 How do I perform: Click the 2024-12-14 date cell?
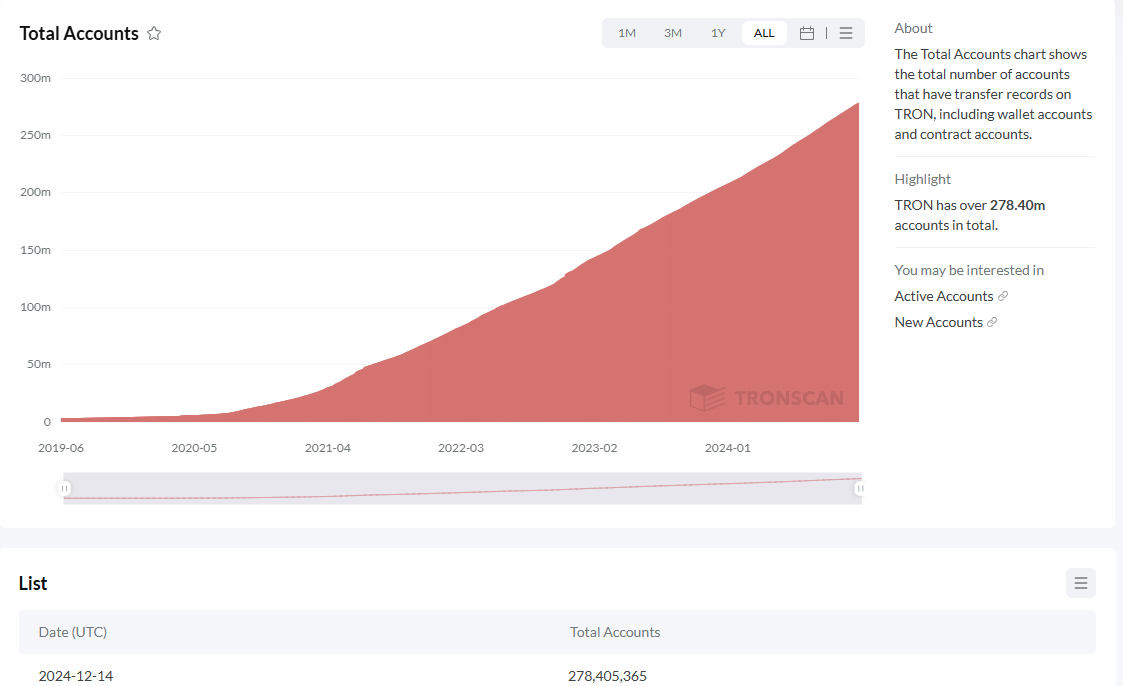(76, 675)
